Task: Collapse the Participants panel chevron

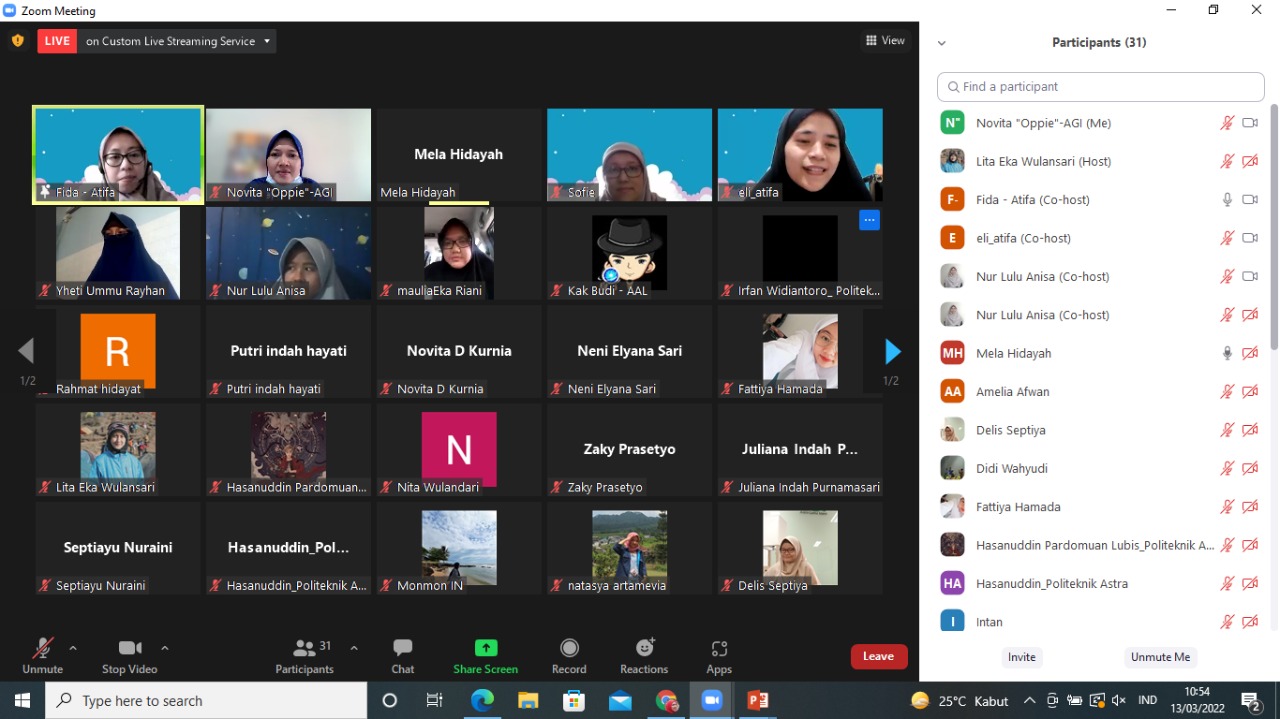Action: 941,43
